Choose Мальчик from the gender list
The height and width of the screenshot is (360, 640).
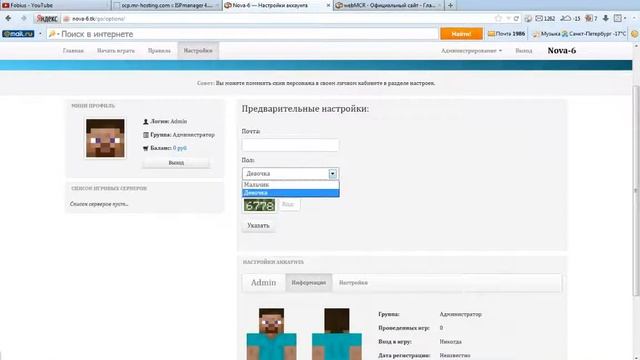point(290,184)
